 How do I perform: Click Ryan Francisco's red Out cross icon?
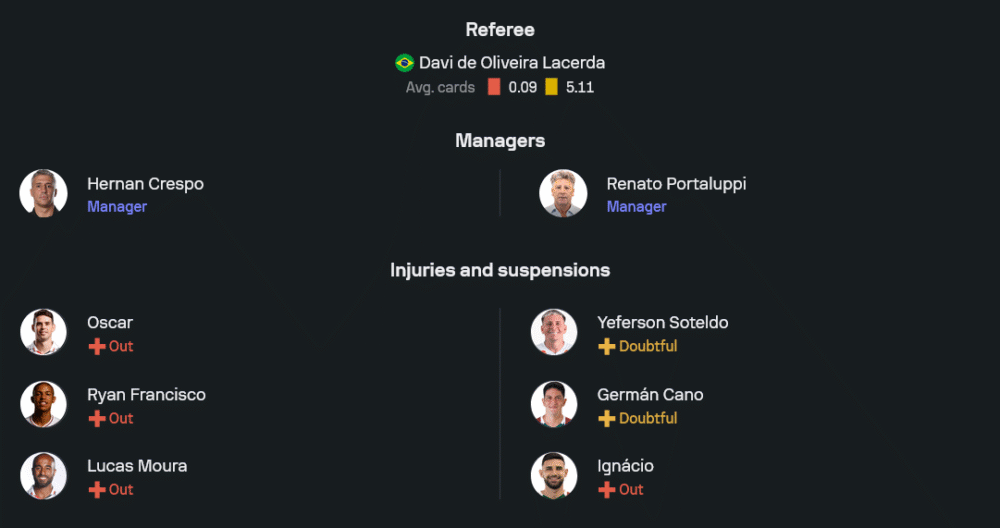point(97,419)
